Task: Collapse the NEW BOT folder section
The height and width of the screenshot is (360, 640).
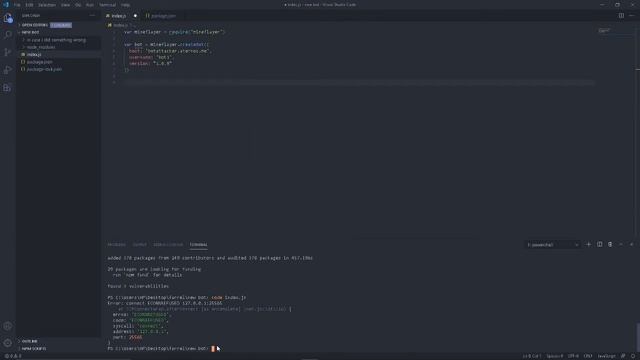Action: click(x=29, y=32)
